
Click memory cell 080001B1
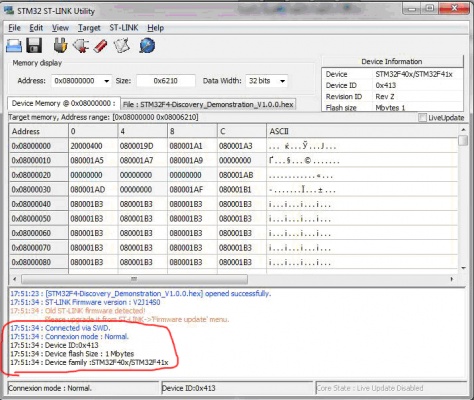pyautogui.click(x=242, y=190)
